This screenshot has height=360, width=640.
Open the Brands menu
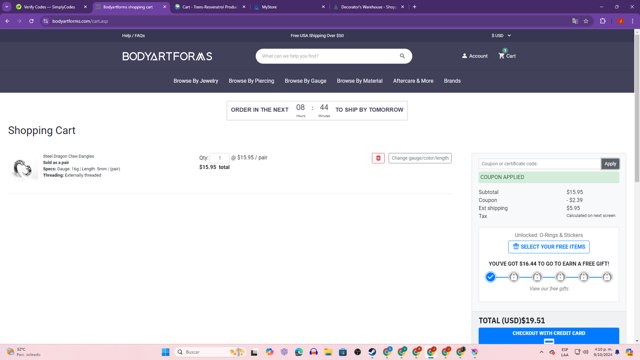[452, 81]
